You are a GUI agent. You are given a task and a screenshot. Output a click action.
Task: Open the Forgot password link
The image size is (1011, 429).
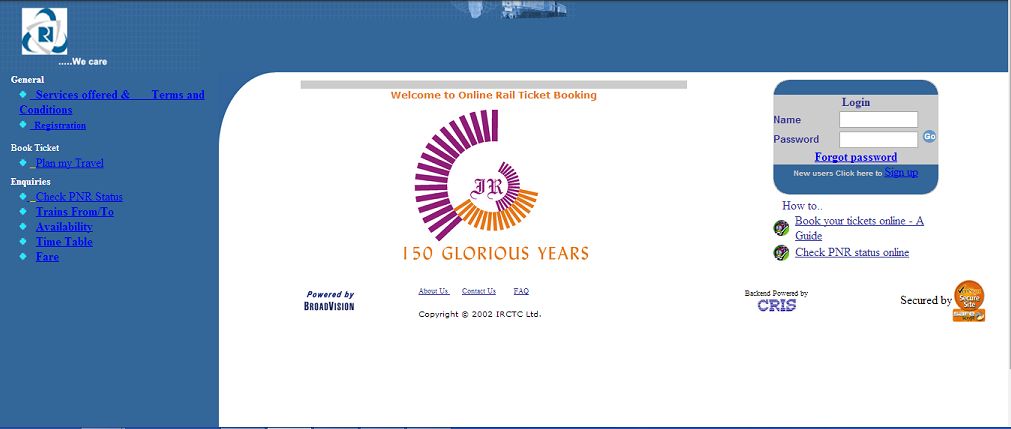tap(855, 157)
